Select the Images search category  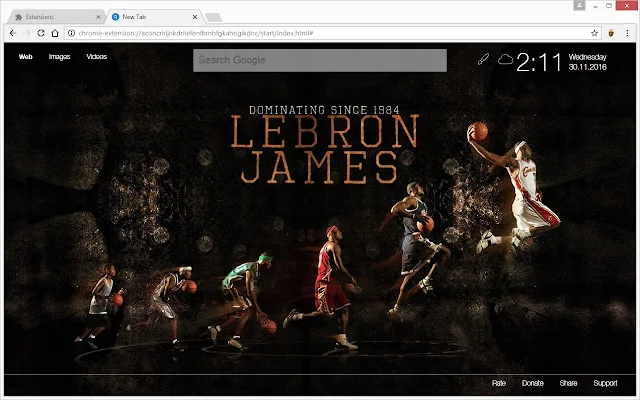click(x=60, y=57)
